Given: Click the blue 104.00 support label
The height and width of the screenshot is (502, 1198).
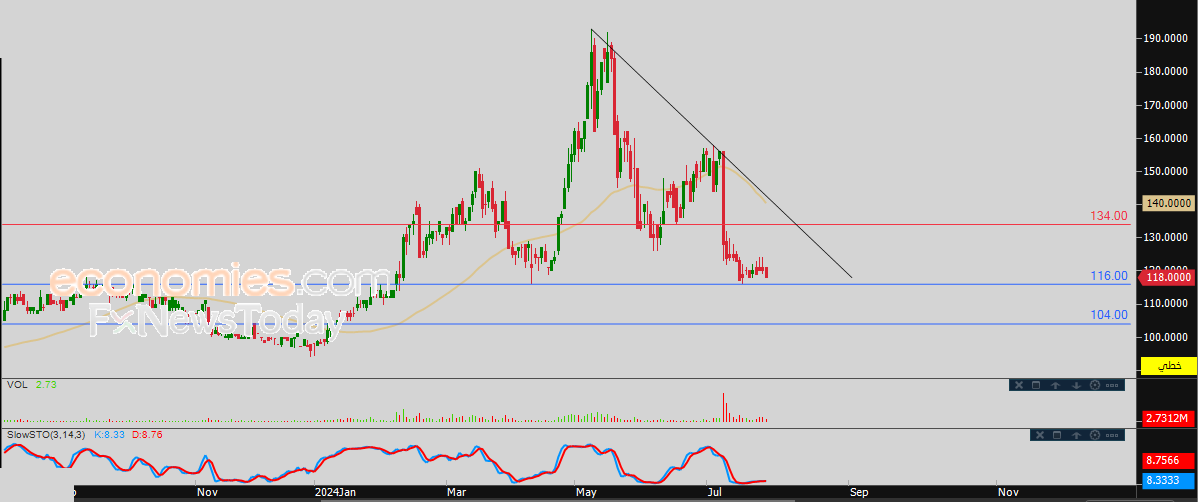Looking at the screenshot, I should [1109, 314].
